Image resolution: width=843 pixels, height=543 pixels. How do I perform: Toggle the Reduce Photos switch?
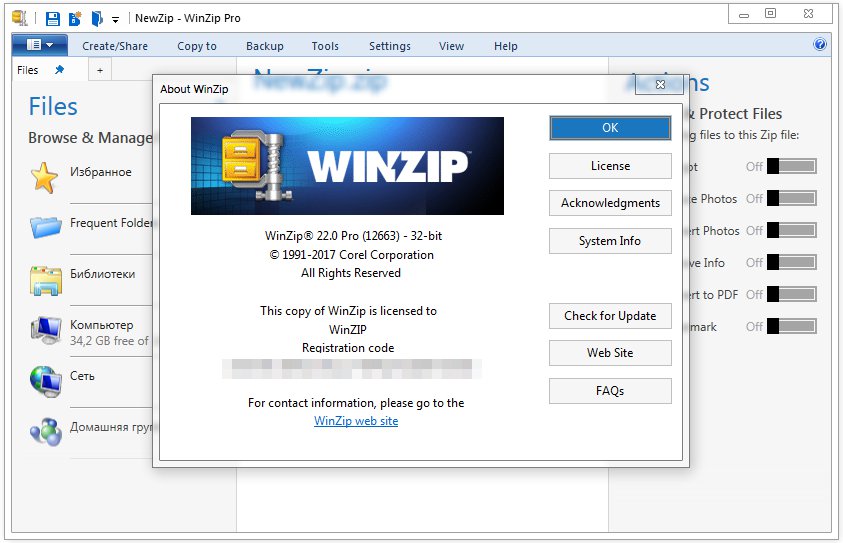coord(791,198)
